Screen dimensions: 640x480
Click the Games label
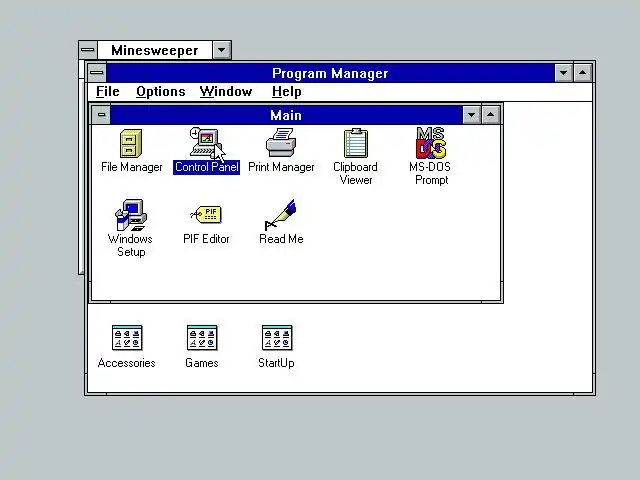pyautogui.click(x=202, y=363)
